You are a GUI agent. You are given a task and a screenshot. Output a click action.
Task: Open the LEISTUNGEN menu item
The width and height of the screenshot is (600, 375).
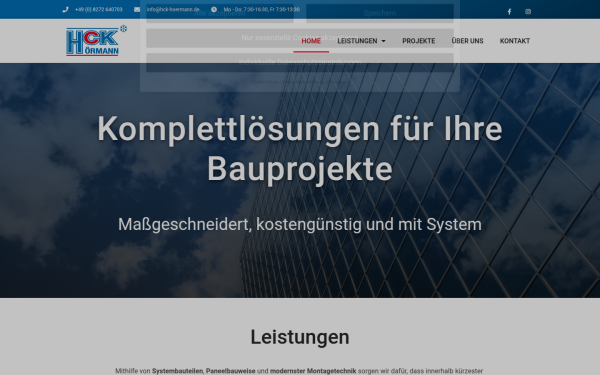tap(357, 41)
